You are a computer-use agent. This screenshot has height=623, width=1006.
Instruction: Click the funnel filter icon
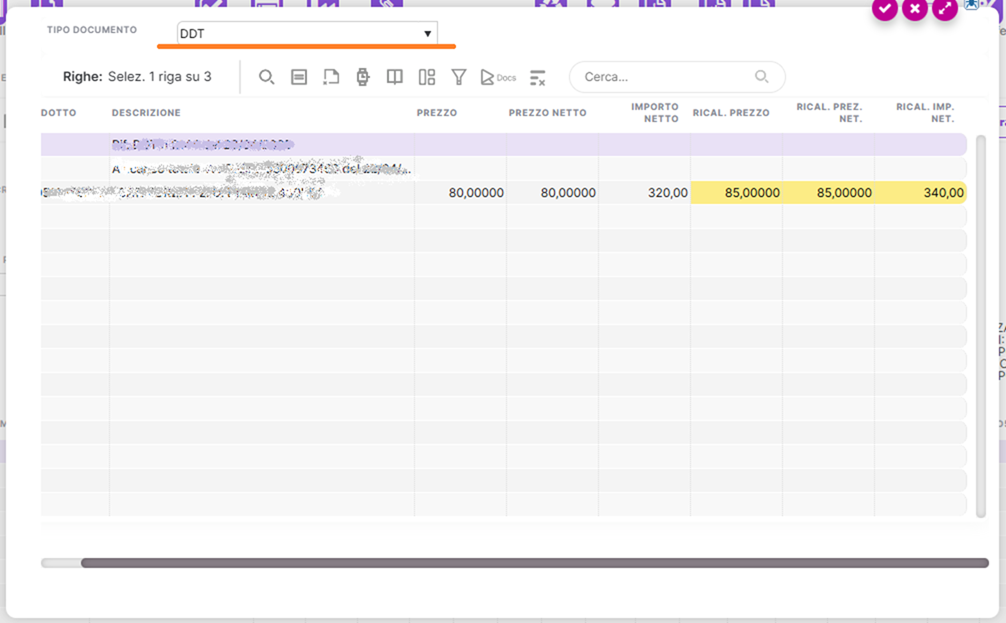(459, 77)
